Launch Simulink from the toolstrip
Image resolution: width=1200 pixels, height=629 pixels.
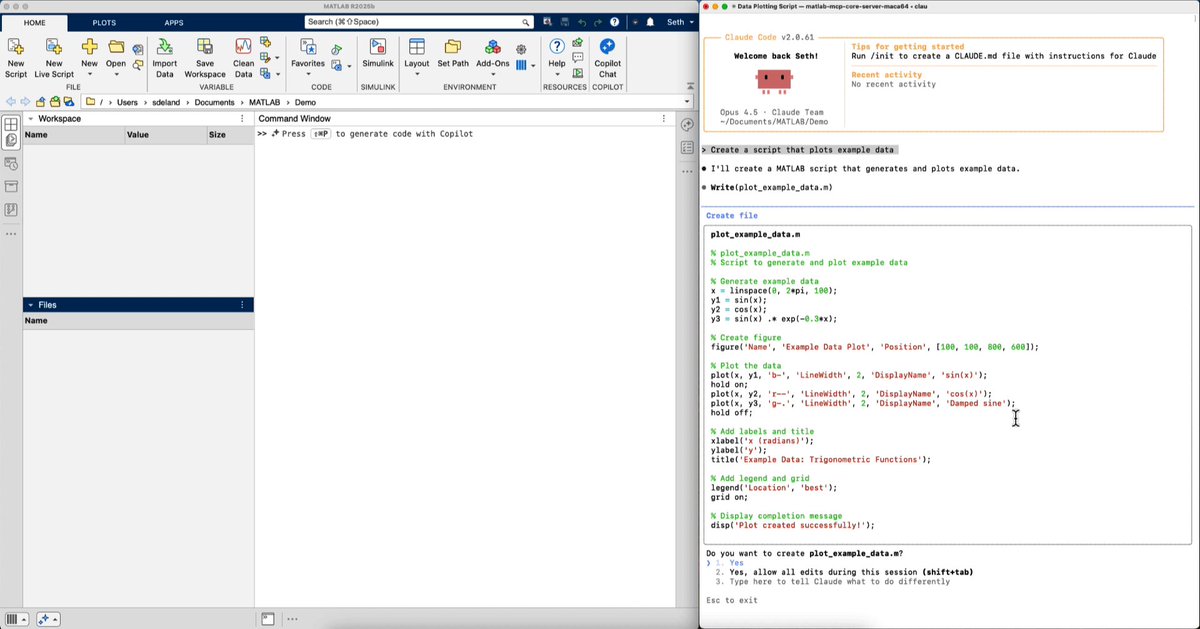click(378, 52)
